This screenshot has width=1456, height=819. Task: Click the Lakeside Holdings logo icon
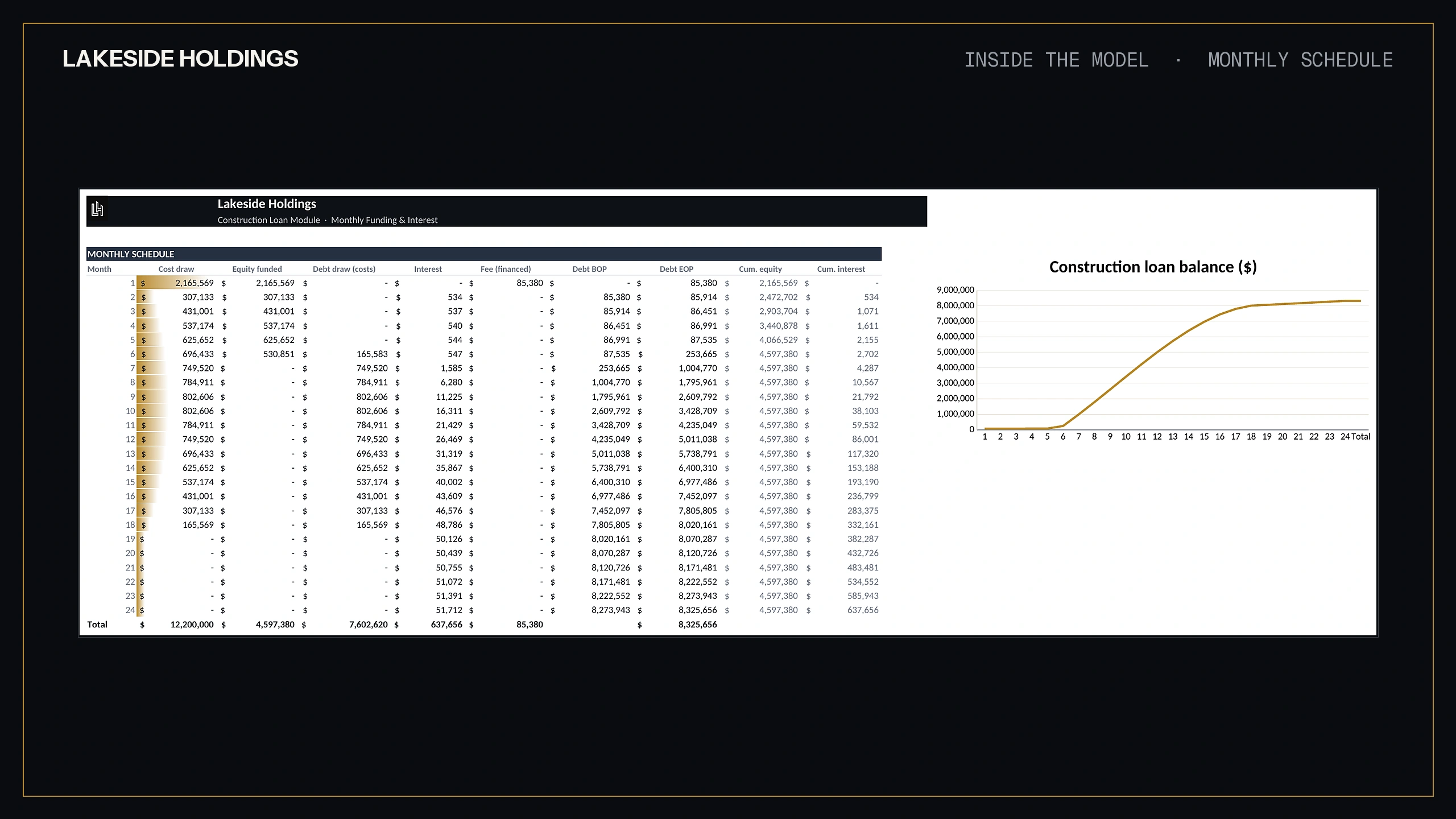[97, 209]
